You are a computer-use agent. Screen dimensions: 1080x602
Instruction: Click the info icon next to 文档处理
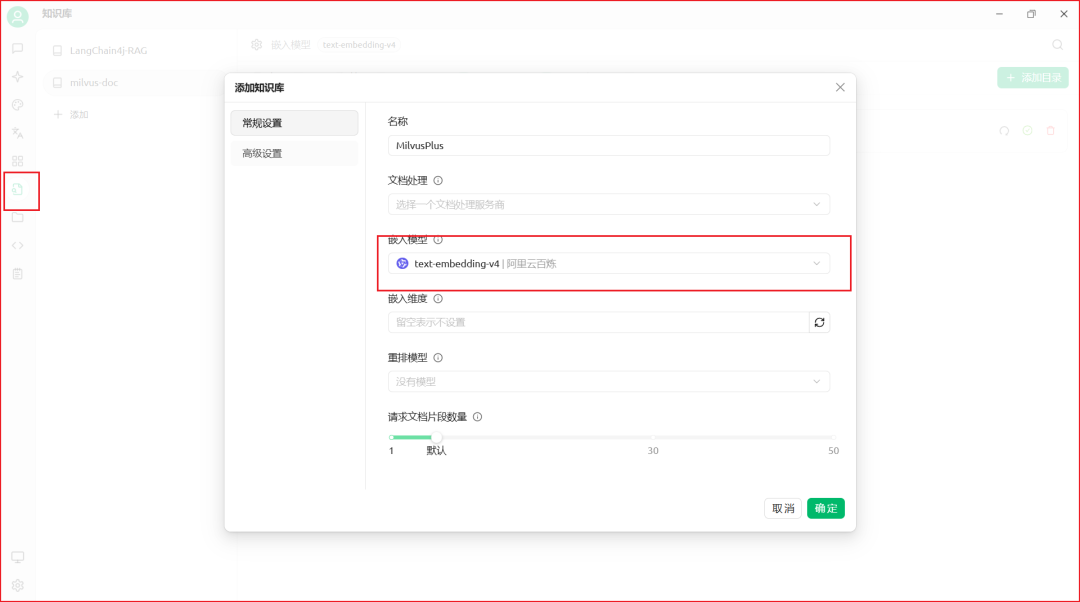tap(438, 180)
